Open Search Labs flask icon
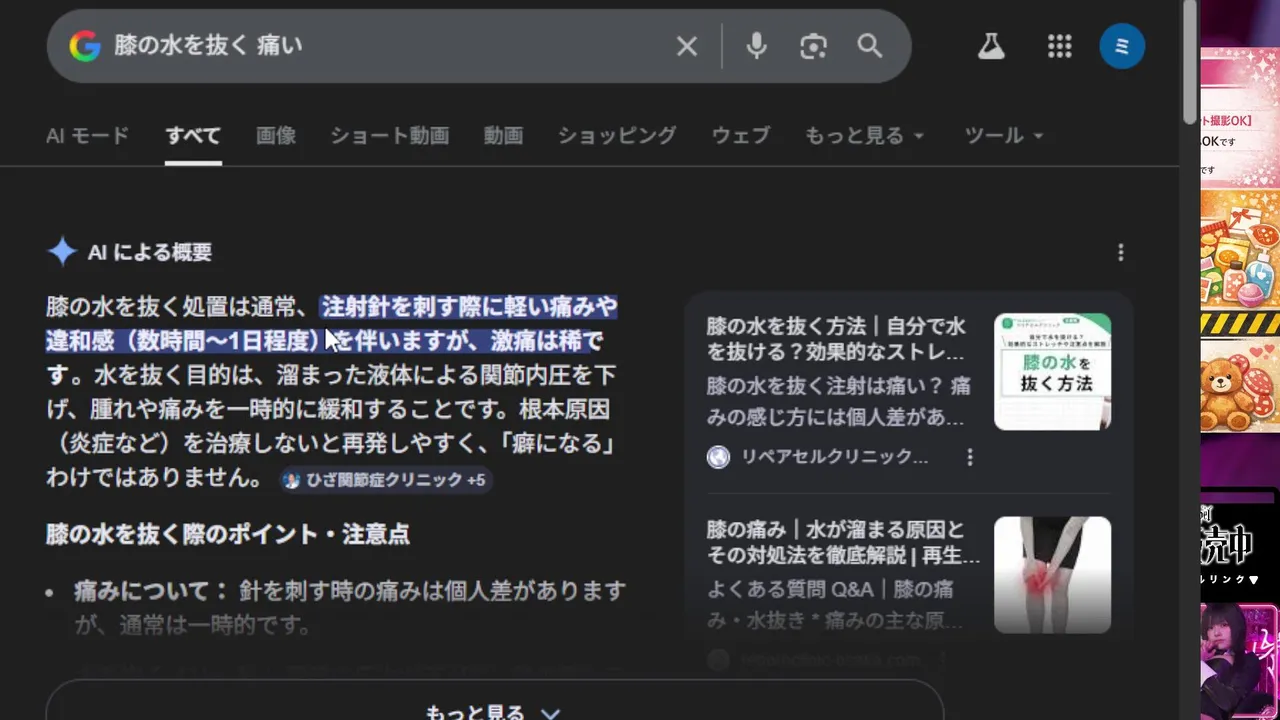The image size is (1280, 720). coord(991,46)
